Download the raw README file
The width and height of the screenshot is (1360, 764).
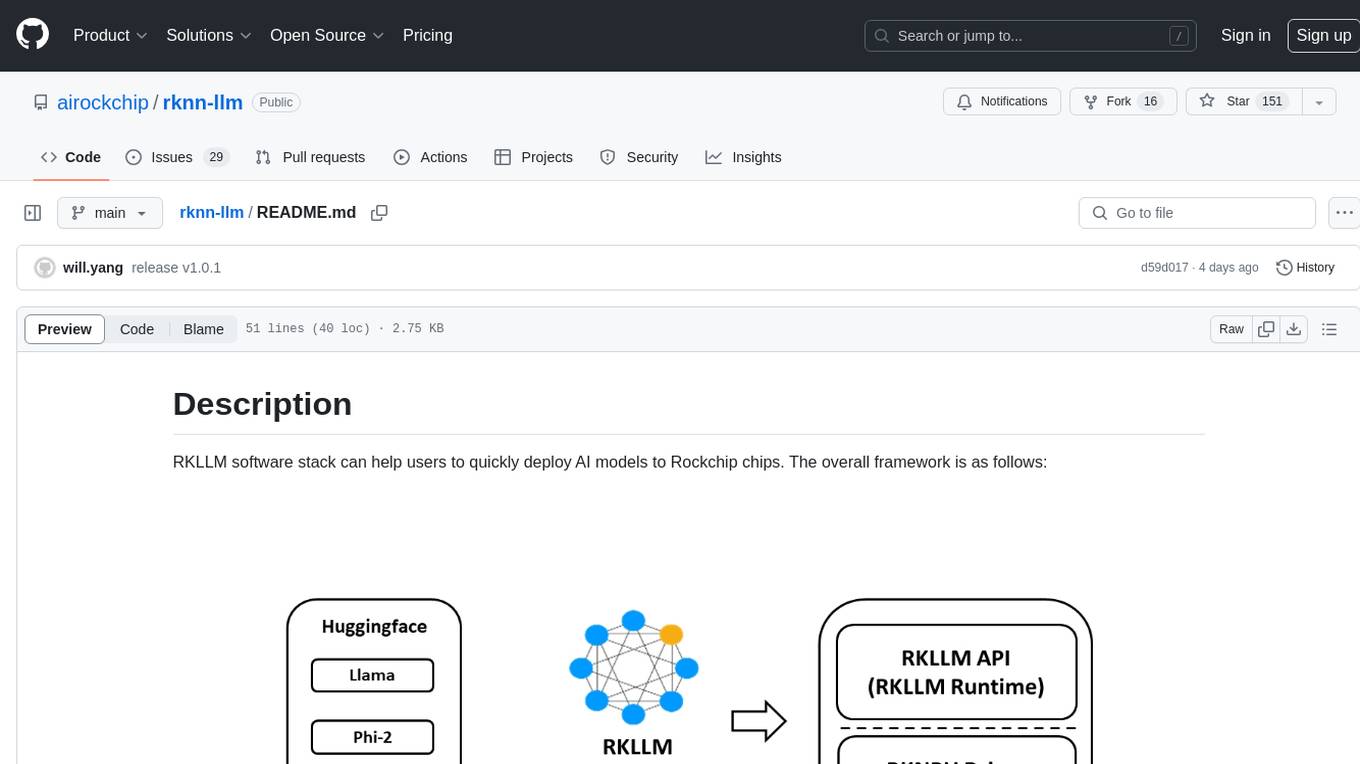click(1293, 329)
